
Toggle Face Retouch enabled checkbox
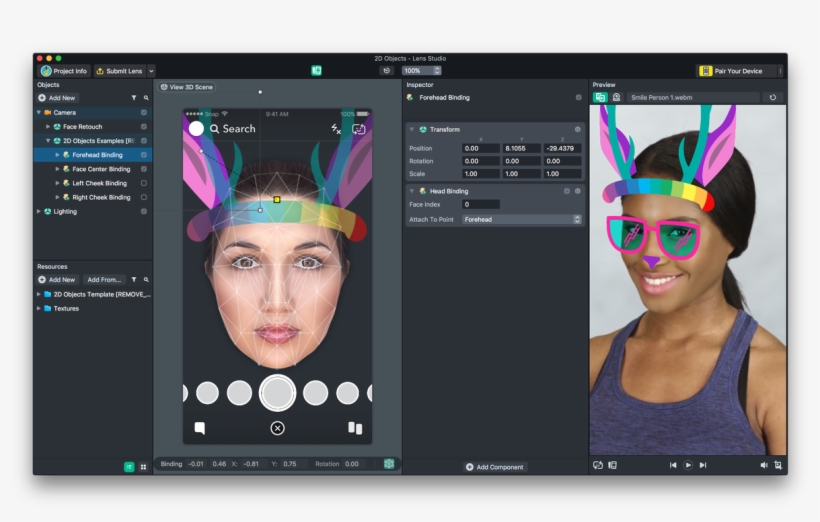tap(144, 127)
